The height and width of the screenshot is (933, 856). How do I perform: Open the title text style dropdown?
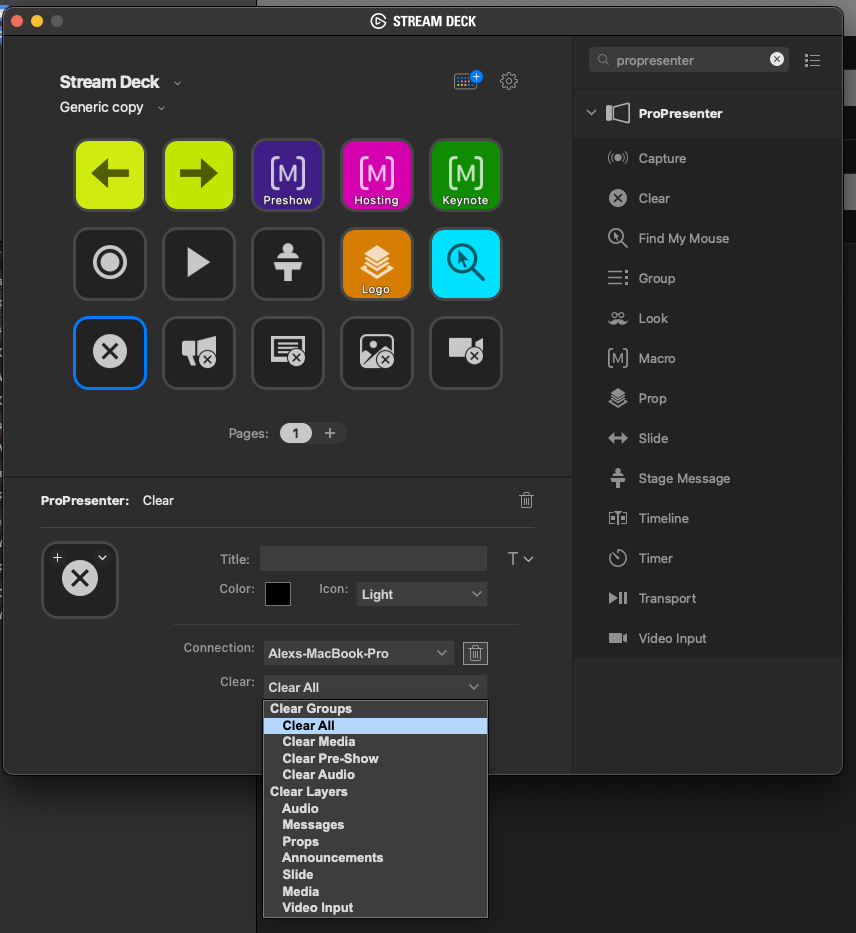521,559
